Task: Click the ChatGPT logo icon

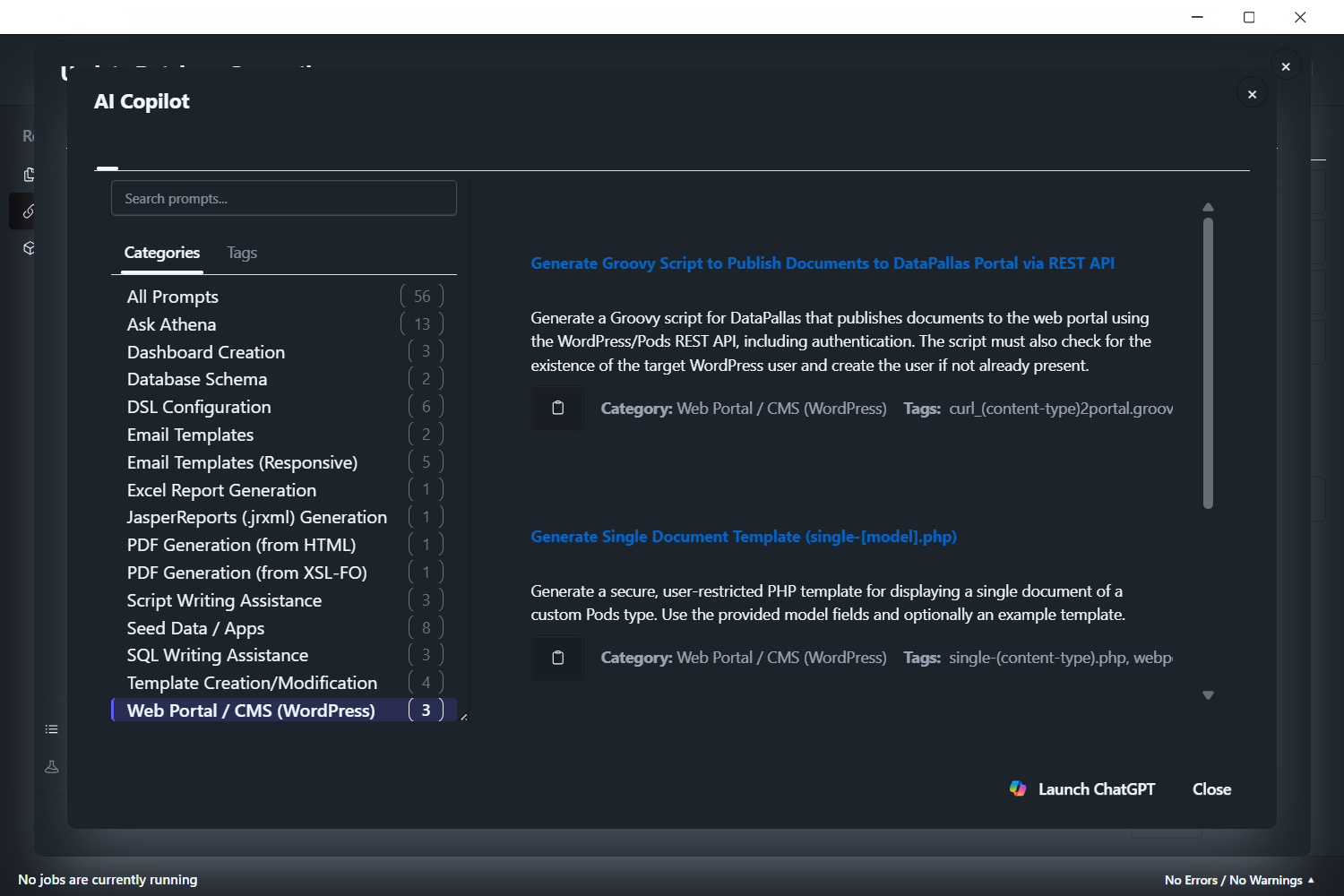Action: [1018, 788]
